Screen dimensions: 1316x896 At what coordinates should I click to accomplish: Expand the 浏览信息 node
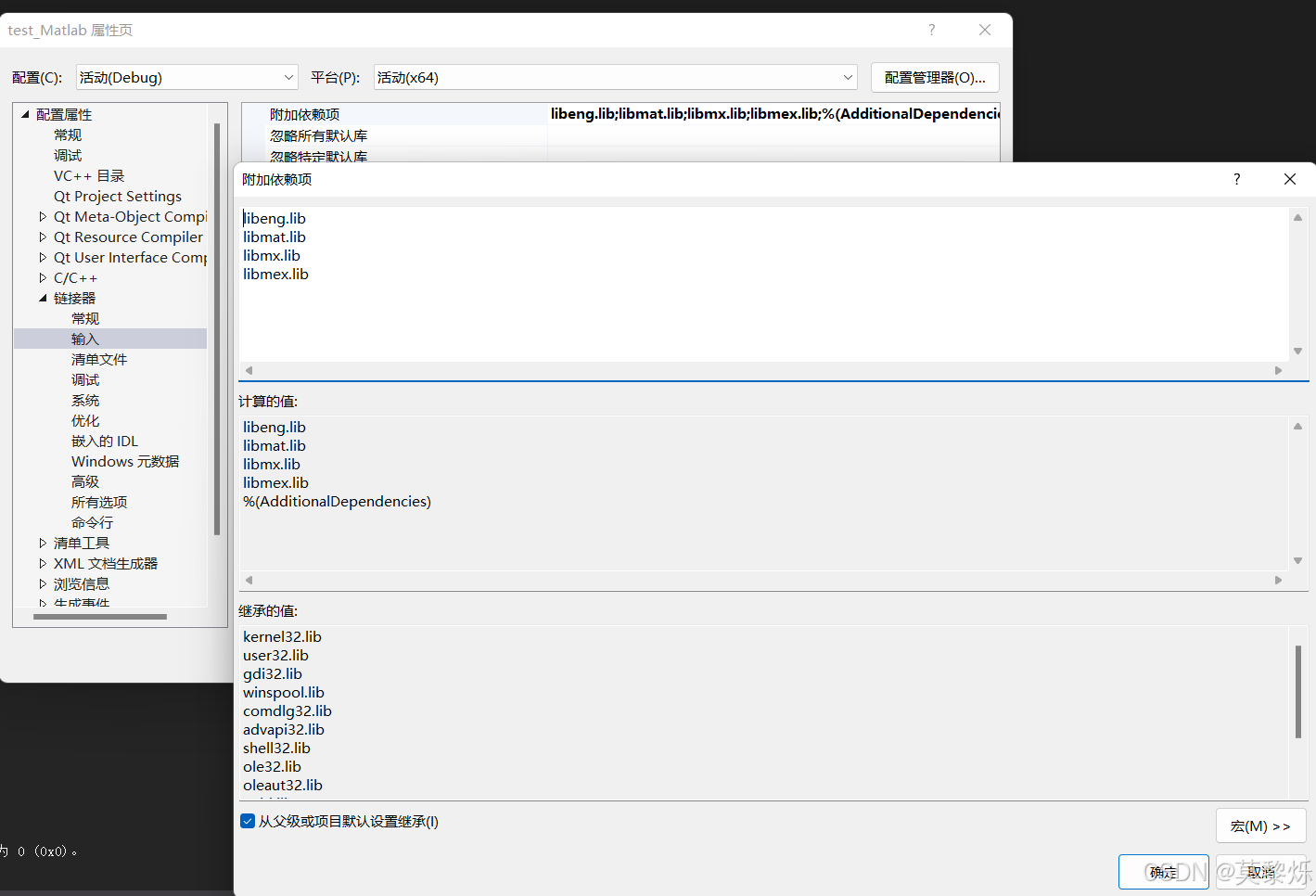coord(43,583)
